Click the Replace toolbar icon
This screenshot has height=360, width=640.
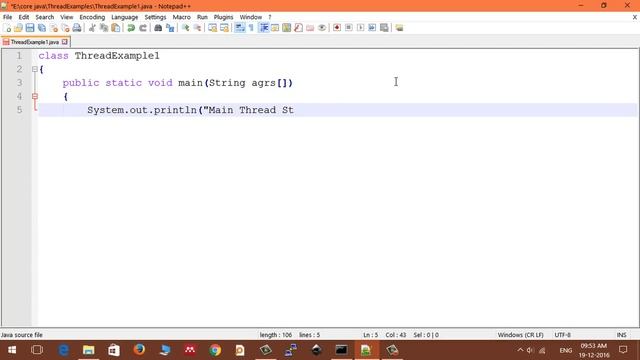click(170, 28)
